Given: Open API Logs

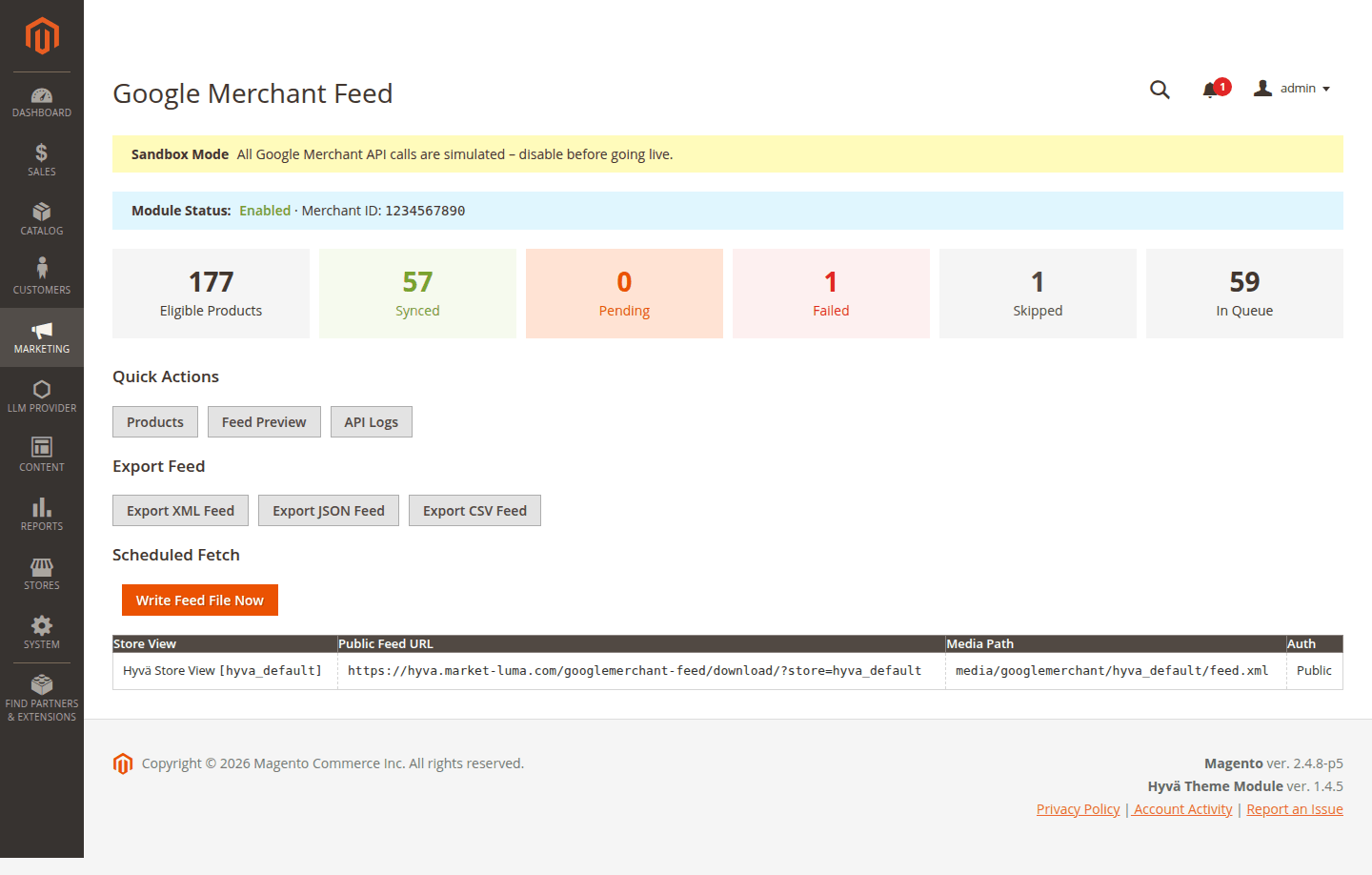Looking at the screenshot, I should (372, 422).
